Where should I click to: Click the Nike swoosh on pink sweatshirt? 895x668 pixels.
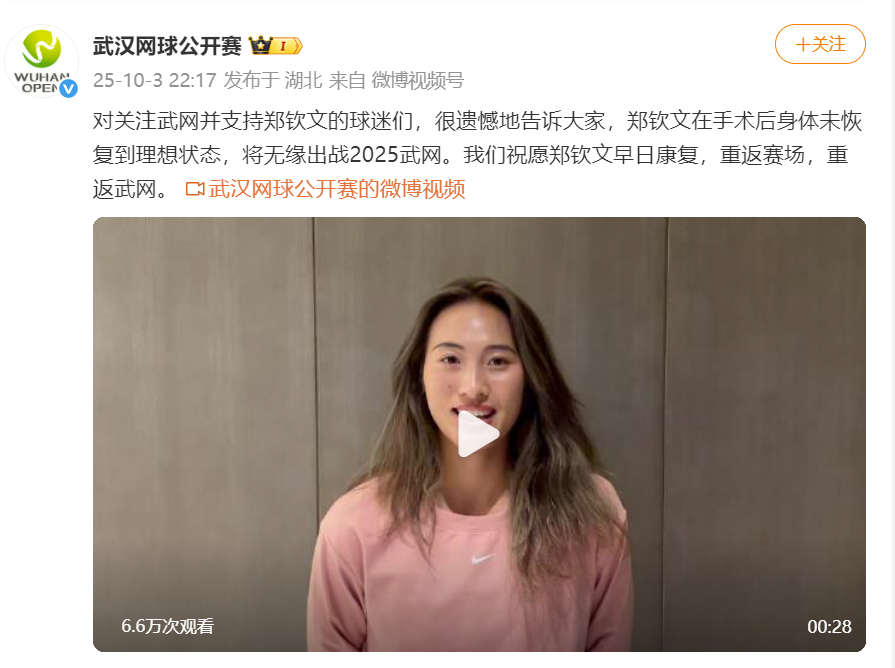(482, 559)
